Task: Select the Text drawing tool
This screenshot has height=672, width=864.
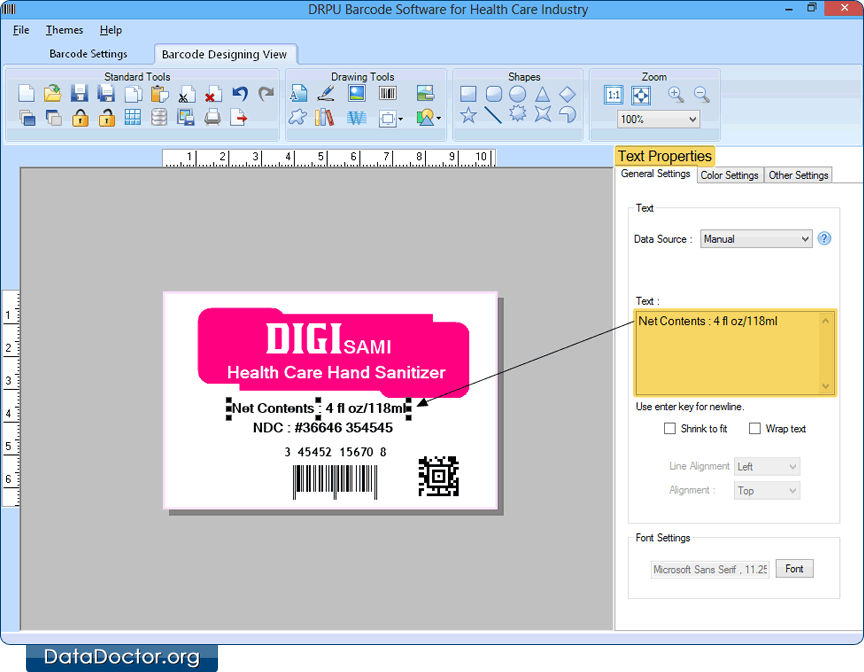Action: 299,93
